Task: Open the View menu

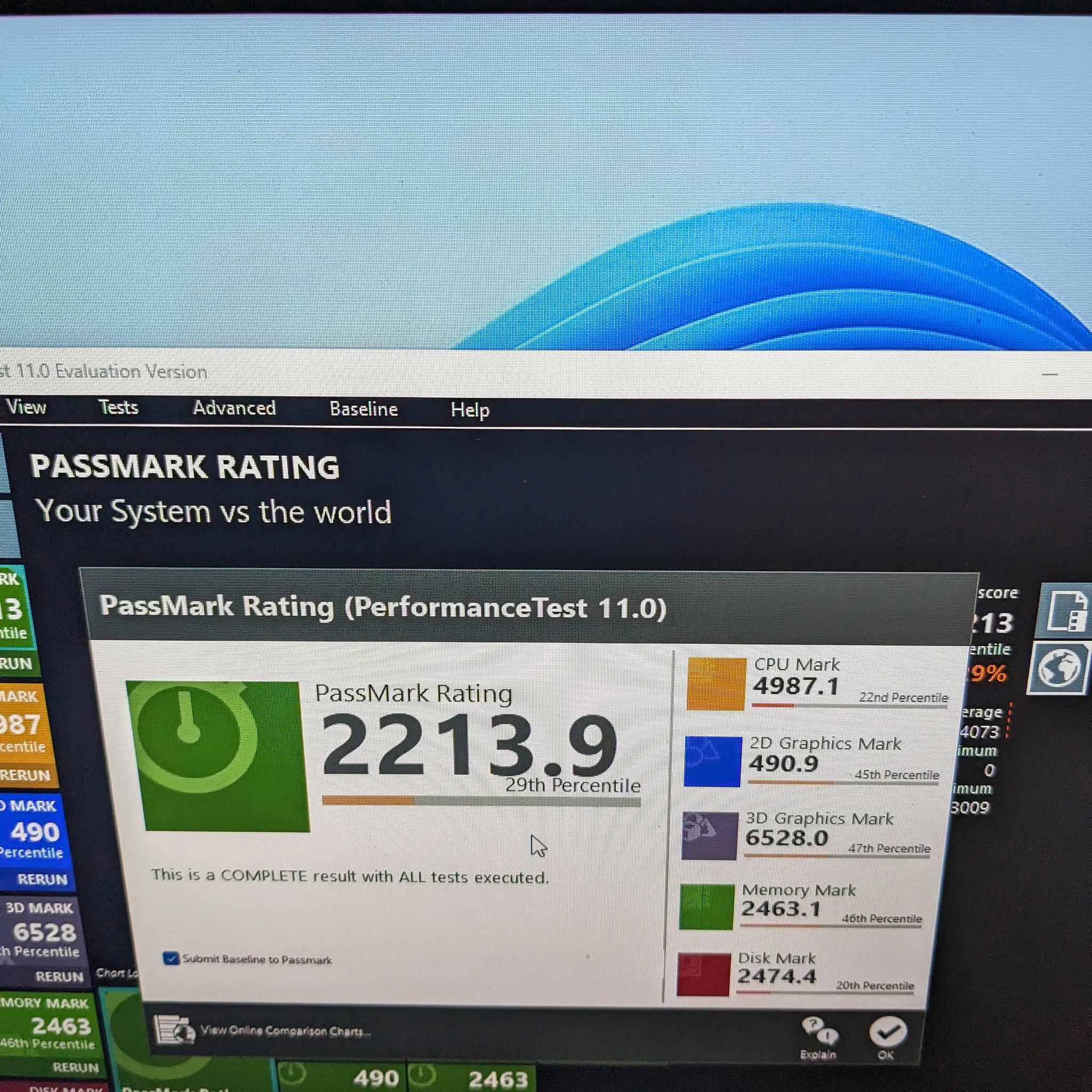Action: [26, 407]
